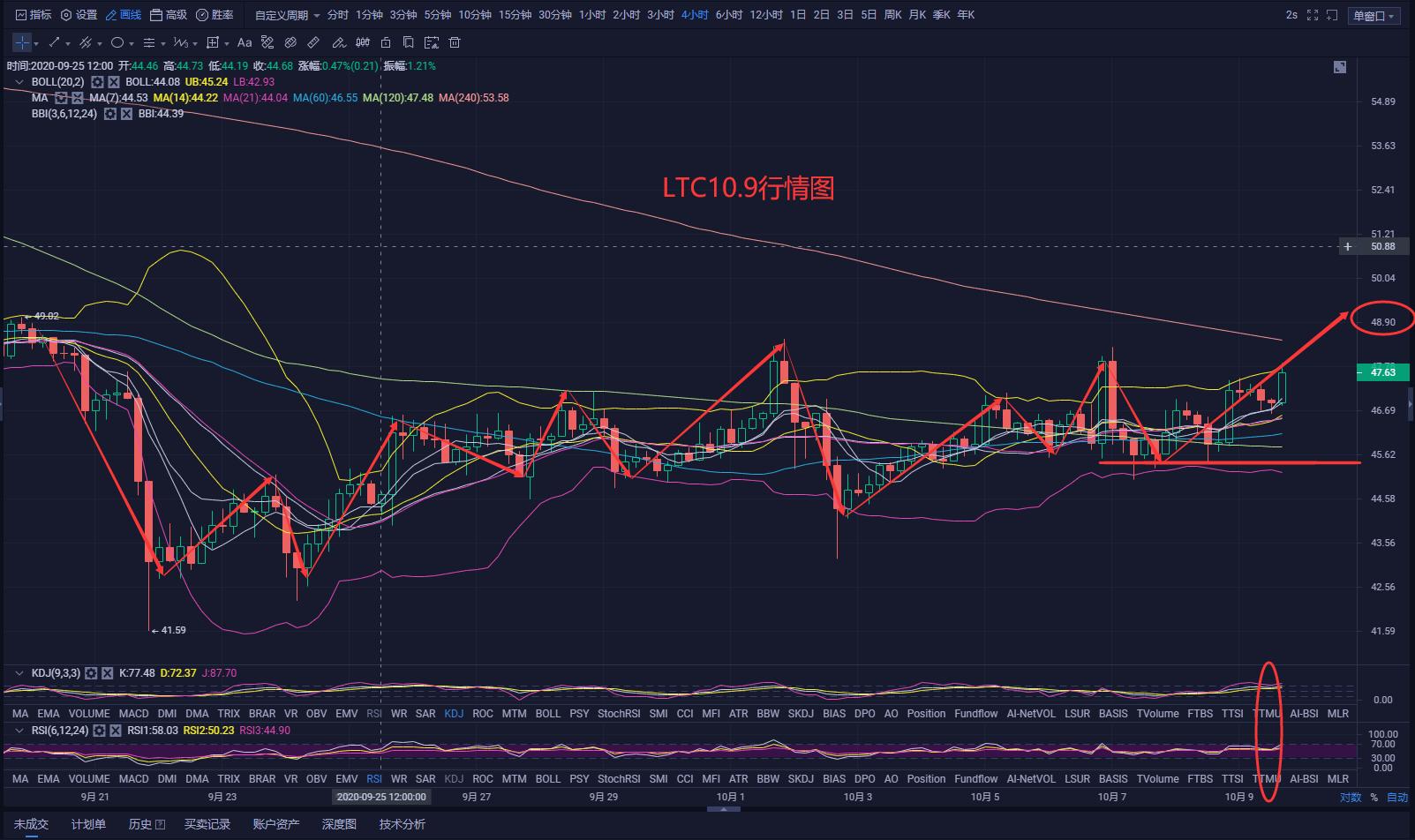Open KDJ(9,3,3) indicator settings gear

point(91,673)
